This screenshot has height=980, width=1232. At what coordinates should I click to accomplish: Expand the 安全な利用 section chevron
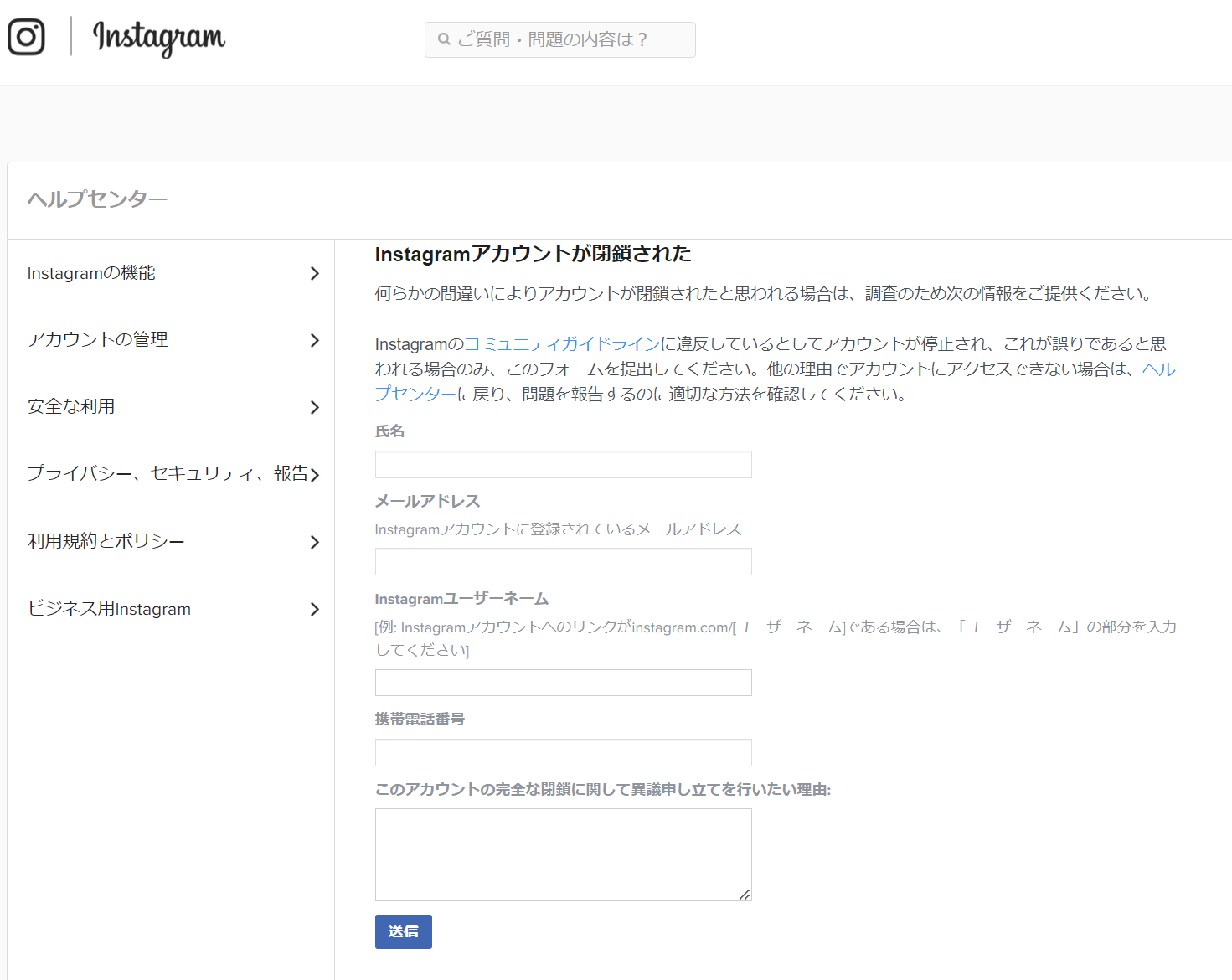[315, 407]
